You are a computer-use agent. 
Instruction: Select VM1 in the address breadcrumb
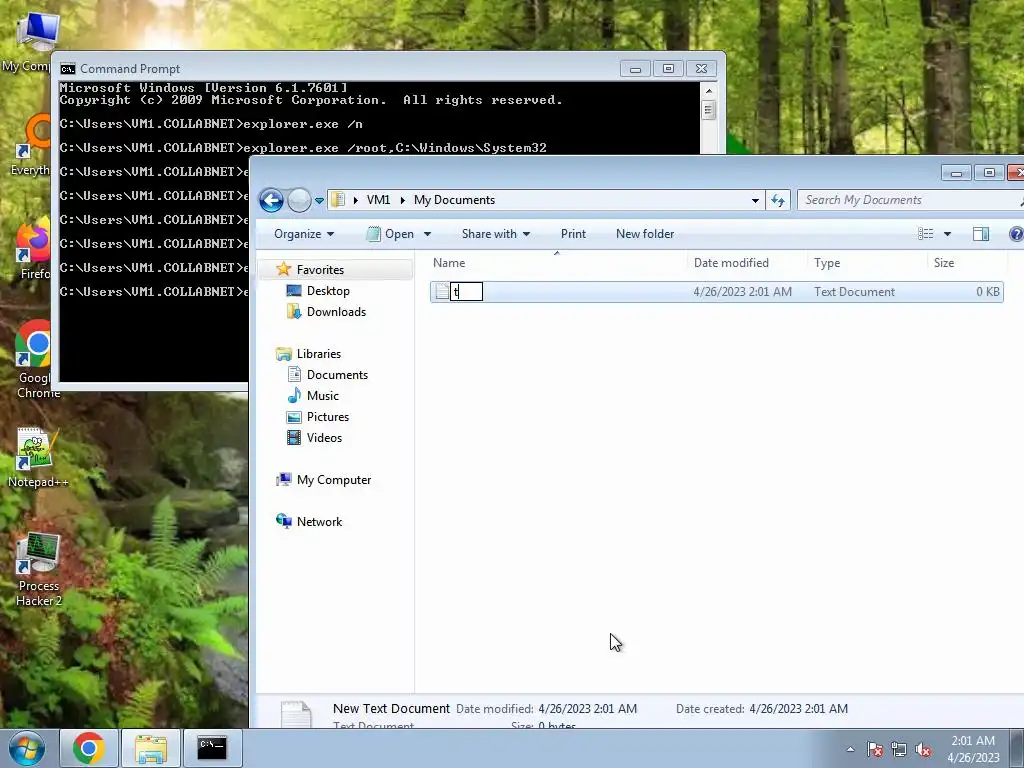(378, 200)
